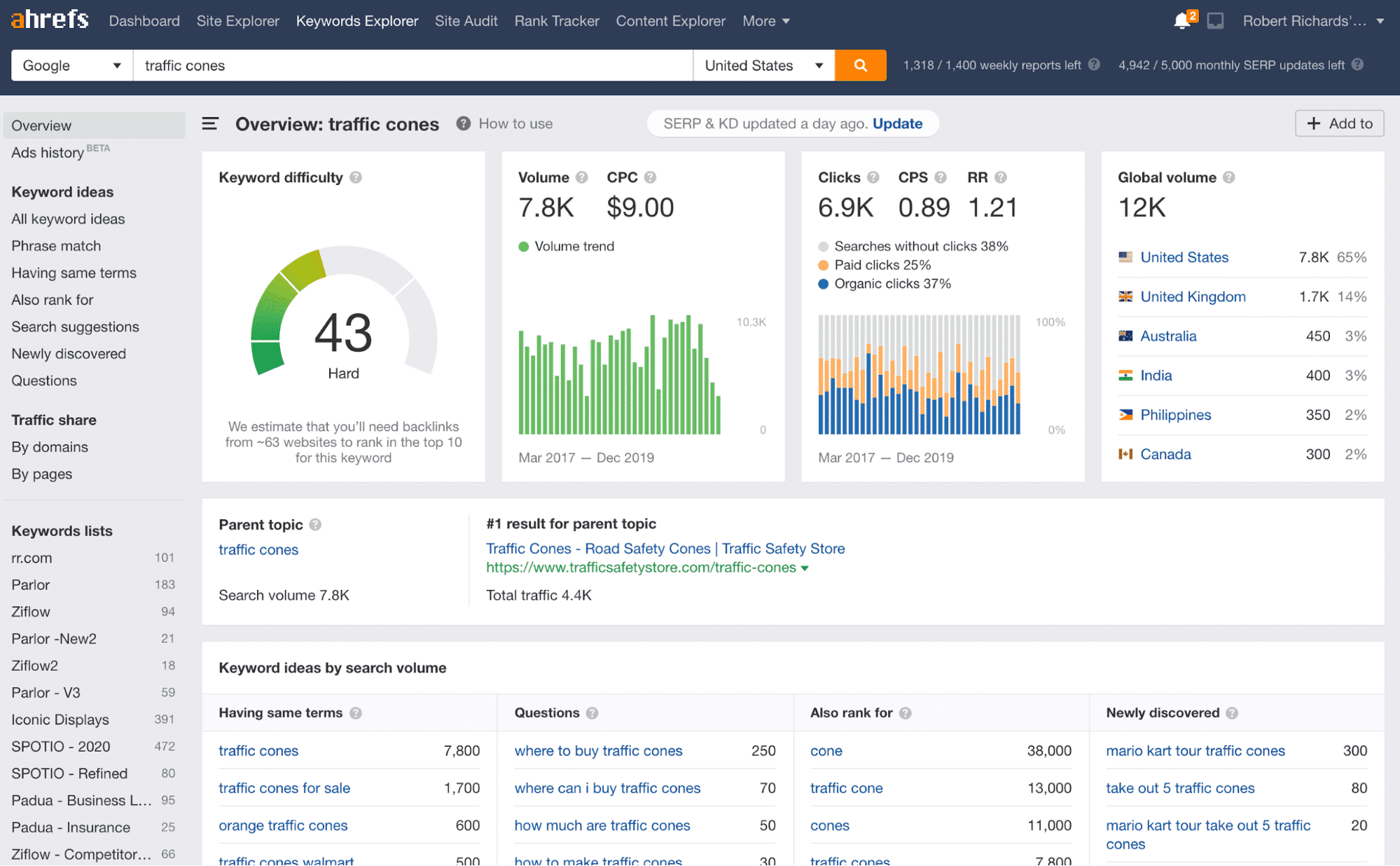
Task: Open notifications via the bell icon
Action: coord(1181,20)
